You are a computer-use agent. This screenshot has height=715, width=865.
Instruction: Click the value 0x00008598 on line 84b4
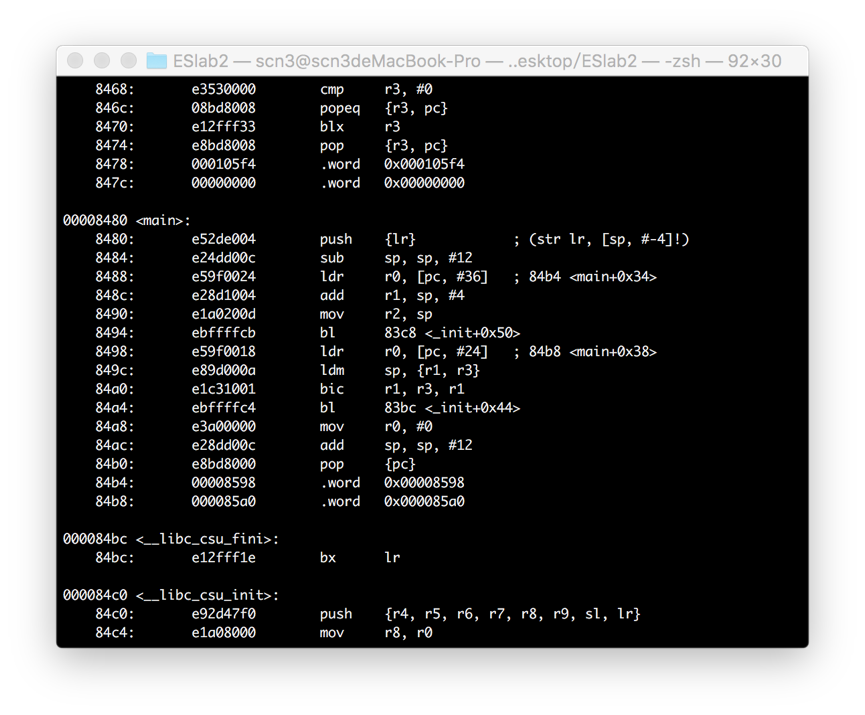pyautogui.click(x=424, y=483)
